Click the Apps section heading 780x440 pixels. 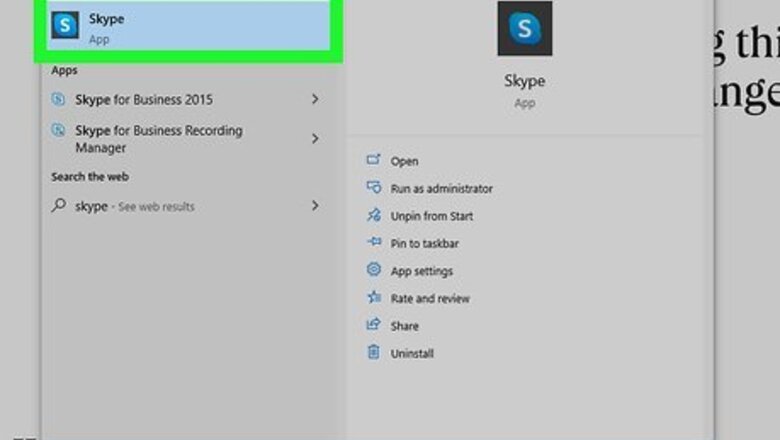point(64,70)
